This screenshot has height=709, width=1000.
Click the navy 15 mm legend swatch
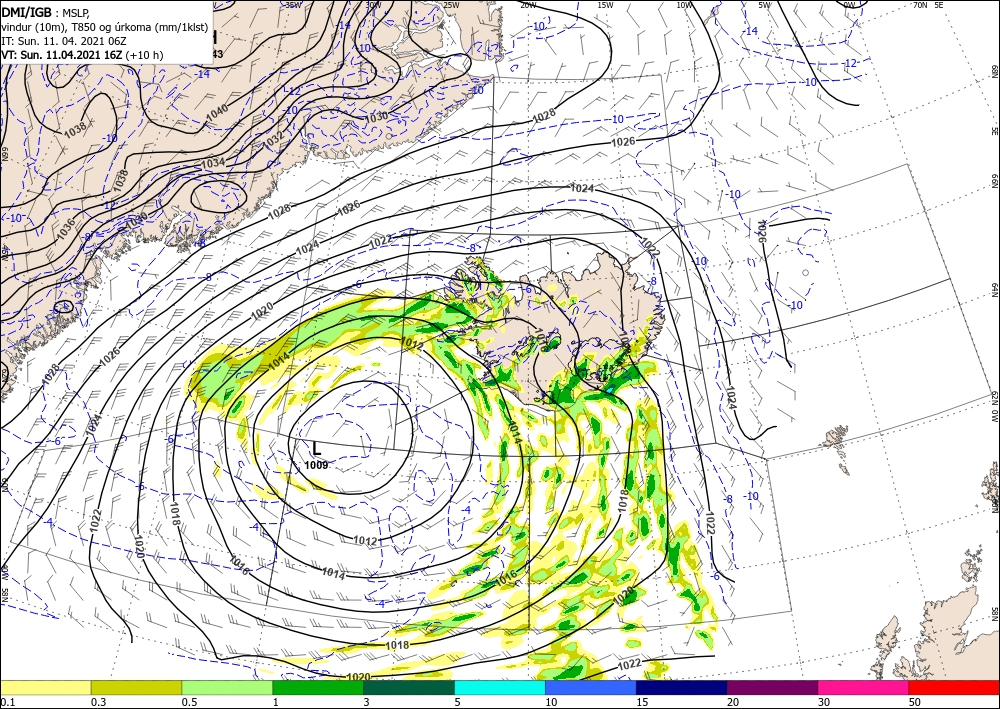coord(682,687)
